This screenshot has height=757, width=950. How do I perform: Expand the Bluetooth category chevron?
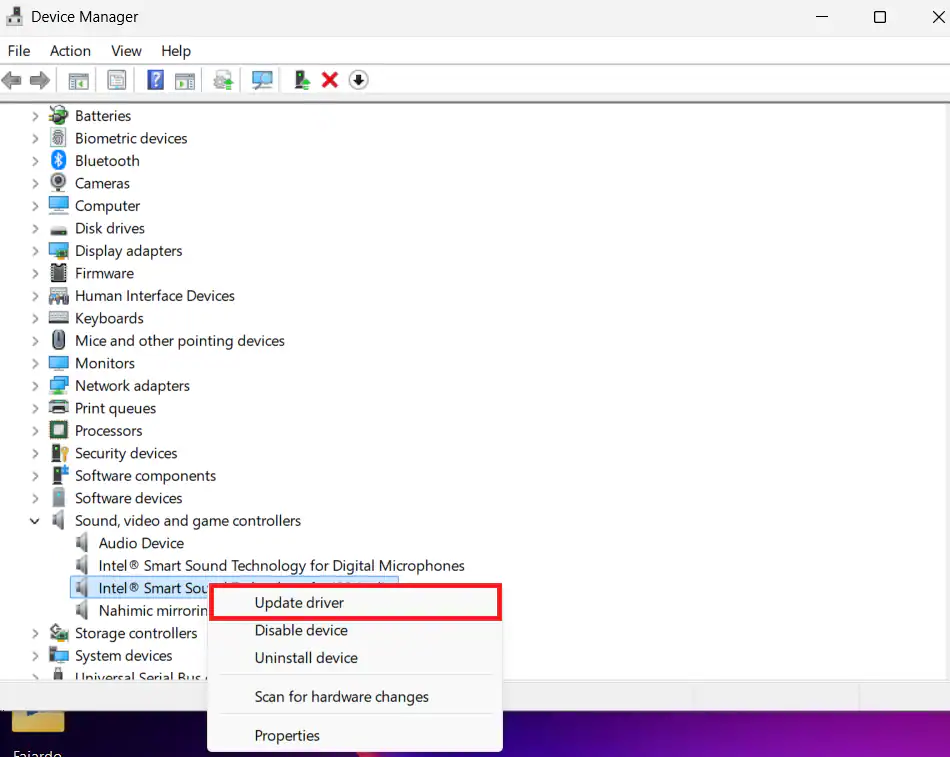click(35, 161)
